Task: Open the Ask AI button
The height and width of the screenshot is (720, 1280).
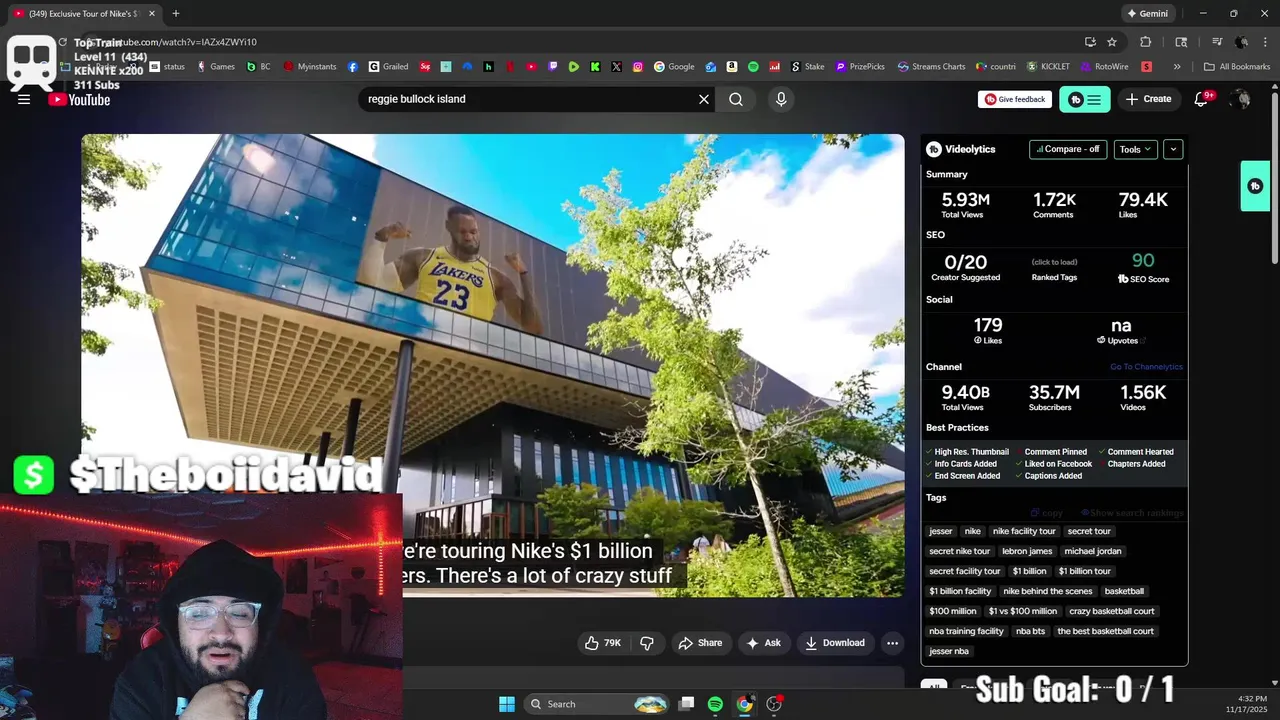Action: point(764,643)
